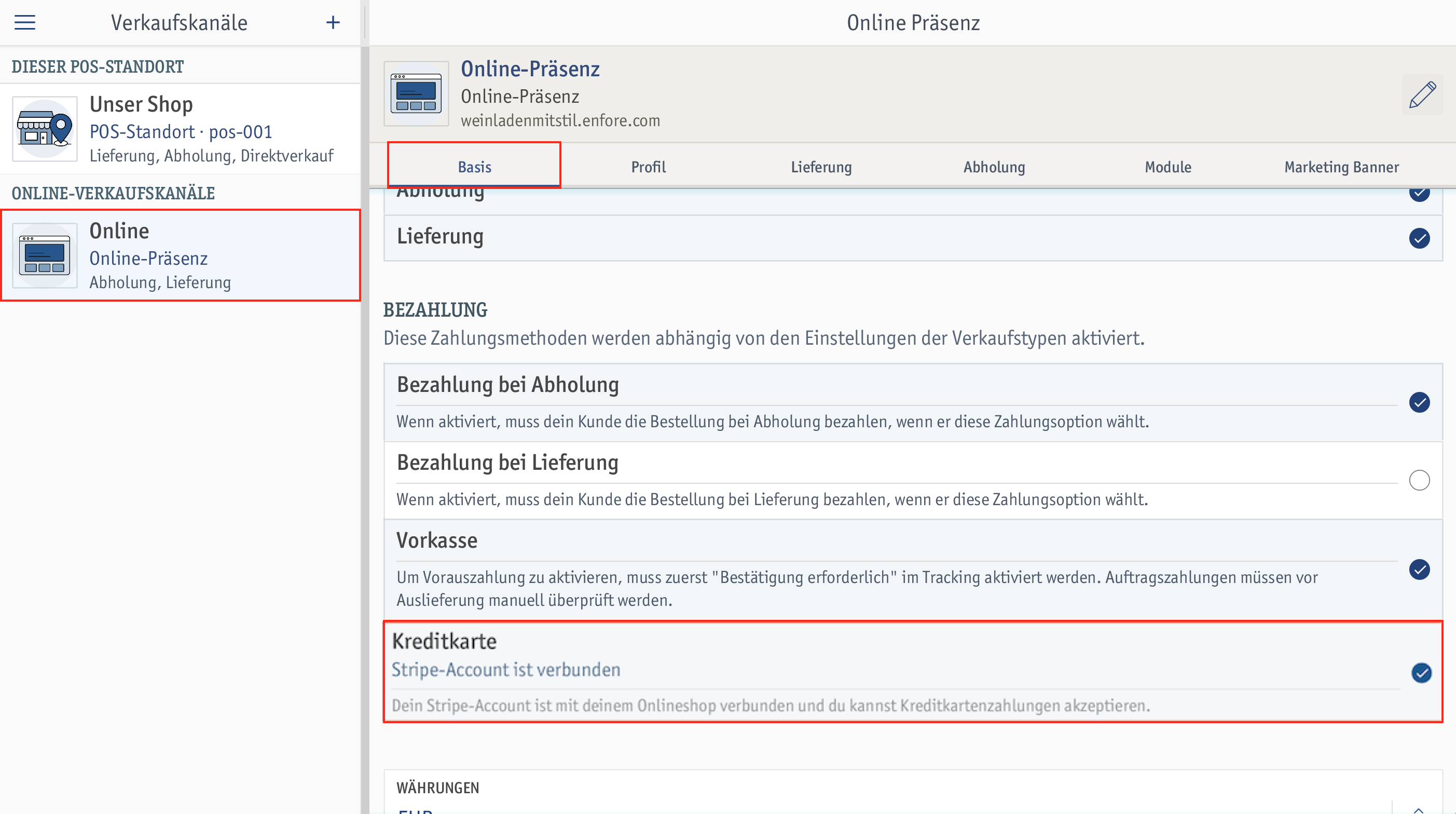1456x814 pixels.
Task: Click the Online-Präsenz title heading
Action: pos(530,69)
